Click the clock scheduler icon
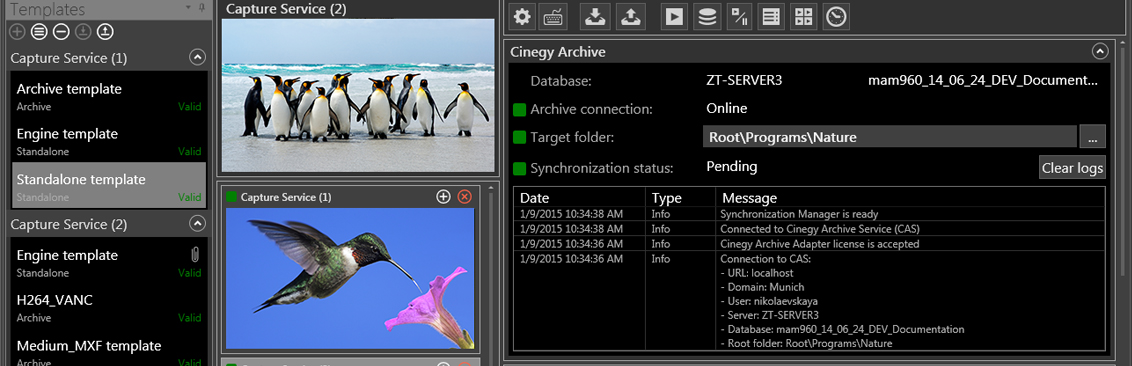 click(836, 17)
